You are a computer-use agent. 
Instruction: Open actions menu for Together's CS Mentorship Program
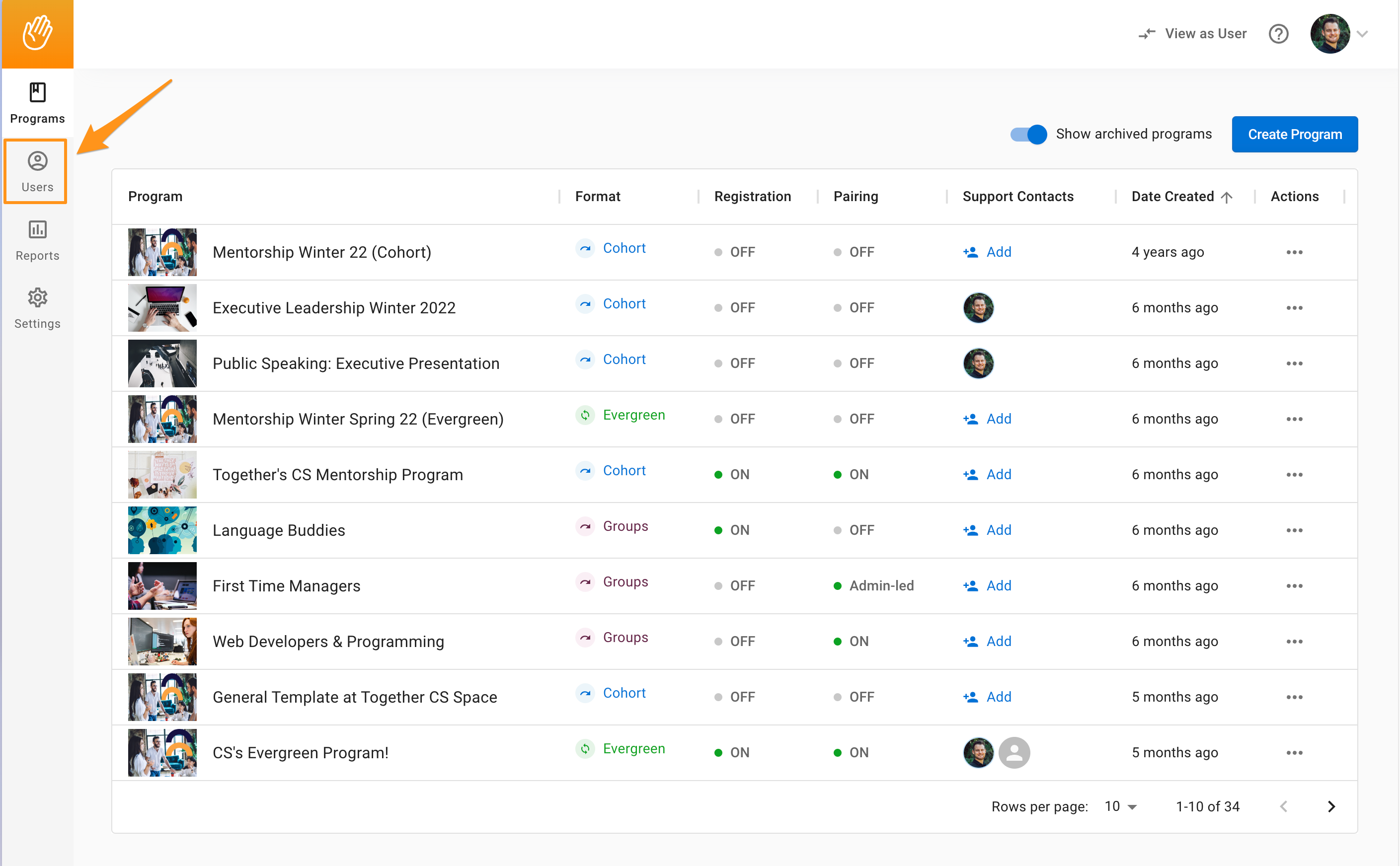[x=1294, y=474]
